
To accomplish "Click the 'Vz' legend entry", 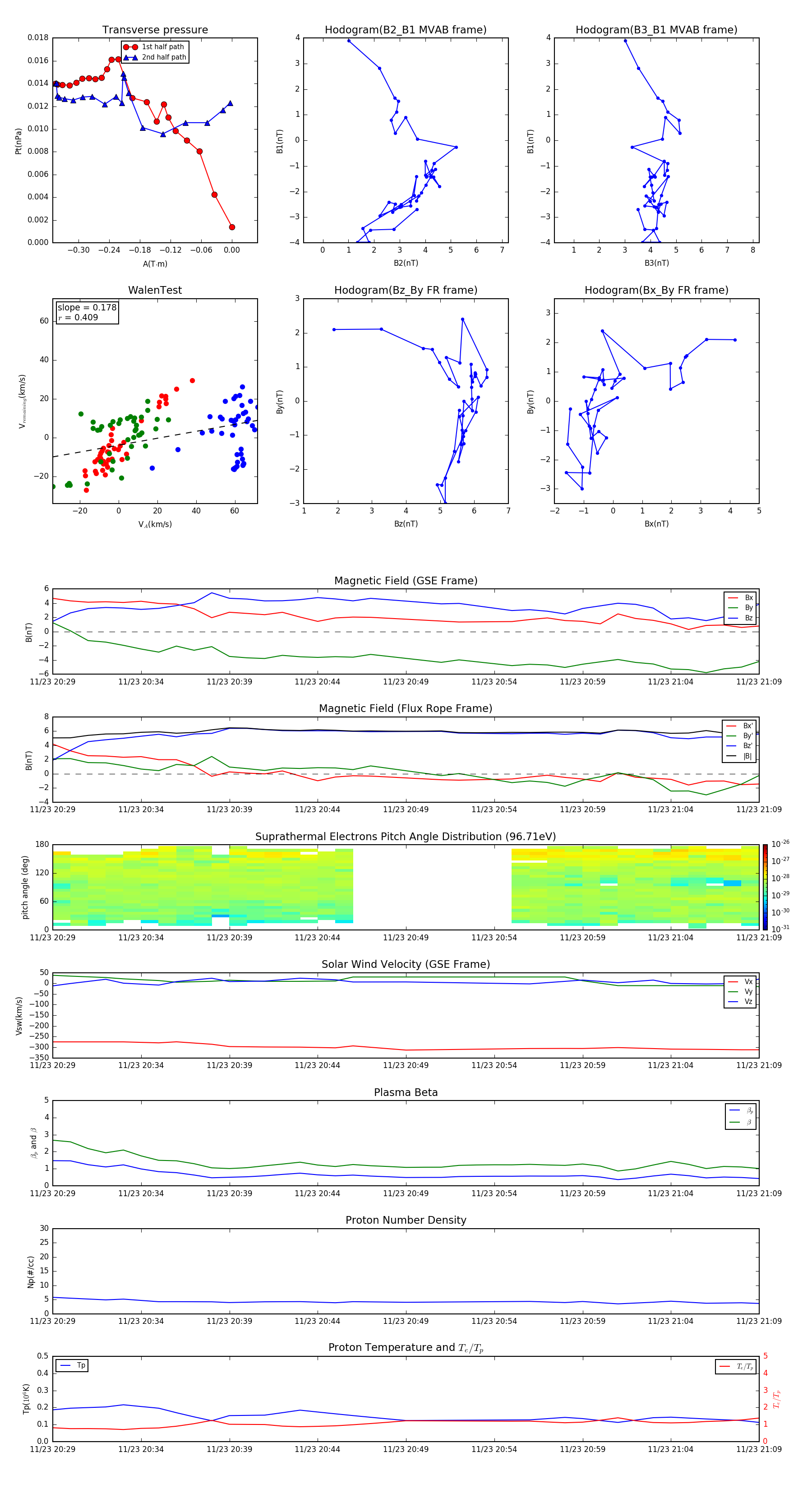I will point(740,1002).
